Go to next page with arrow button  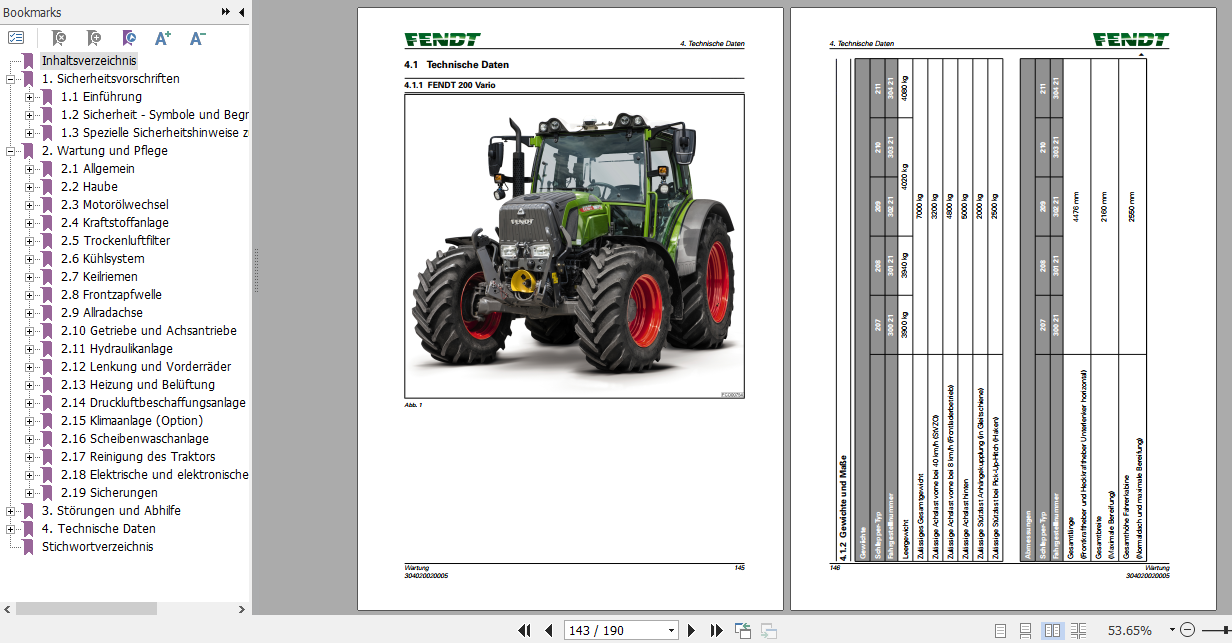click(x=691, y=630)
